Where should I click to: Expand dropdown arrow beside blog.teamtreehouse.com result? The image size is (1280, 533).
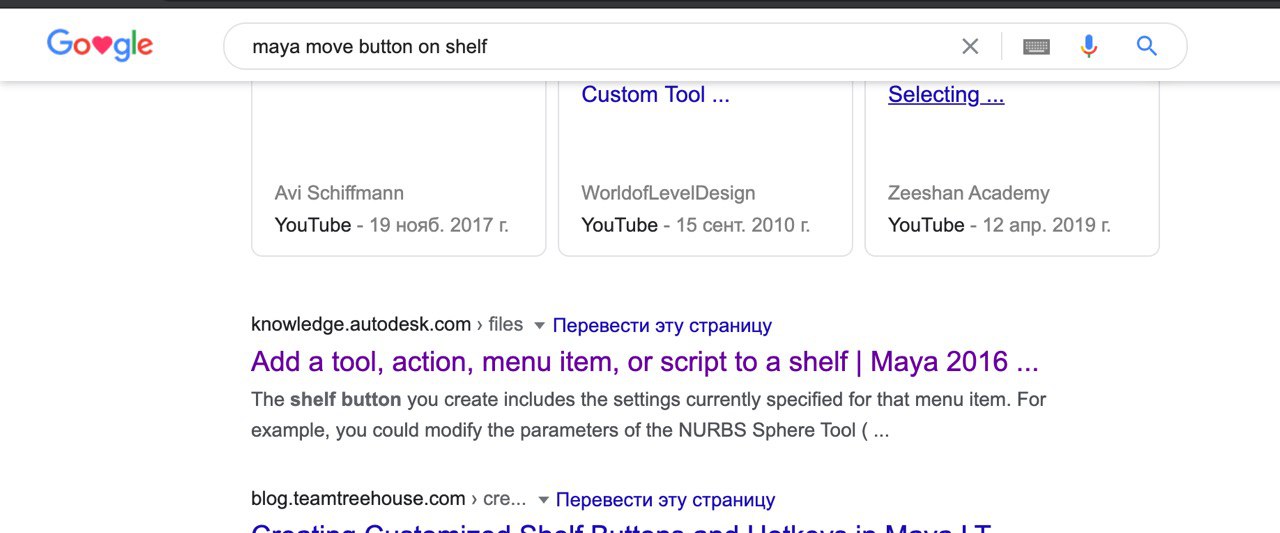[543, 500]
